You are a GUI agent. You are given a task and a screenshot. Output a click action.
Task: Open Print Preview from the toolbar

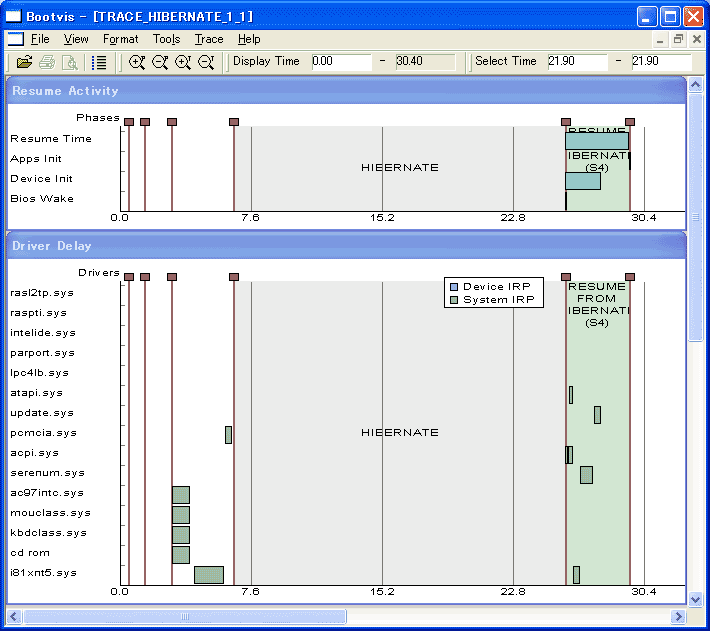click(x=70, y=62)
